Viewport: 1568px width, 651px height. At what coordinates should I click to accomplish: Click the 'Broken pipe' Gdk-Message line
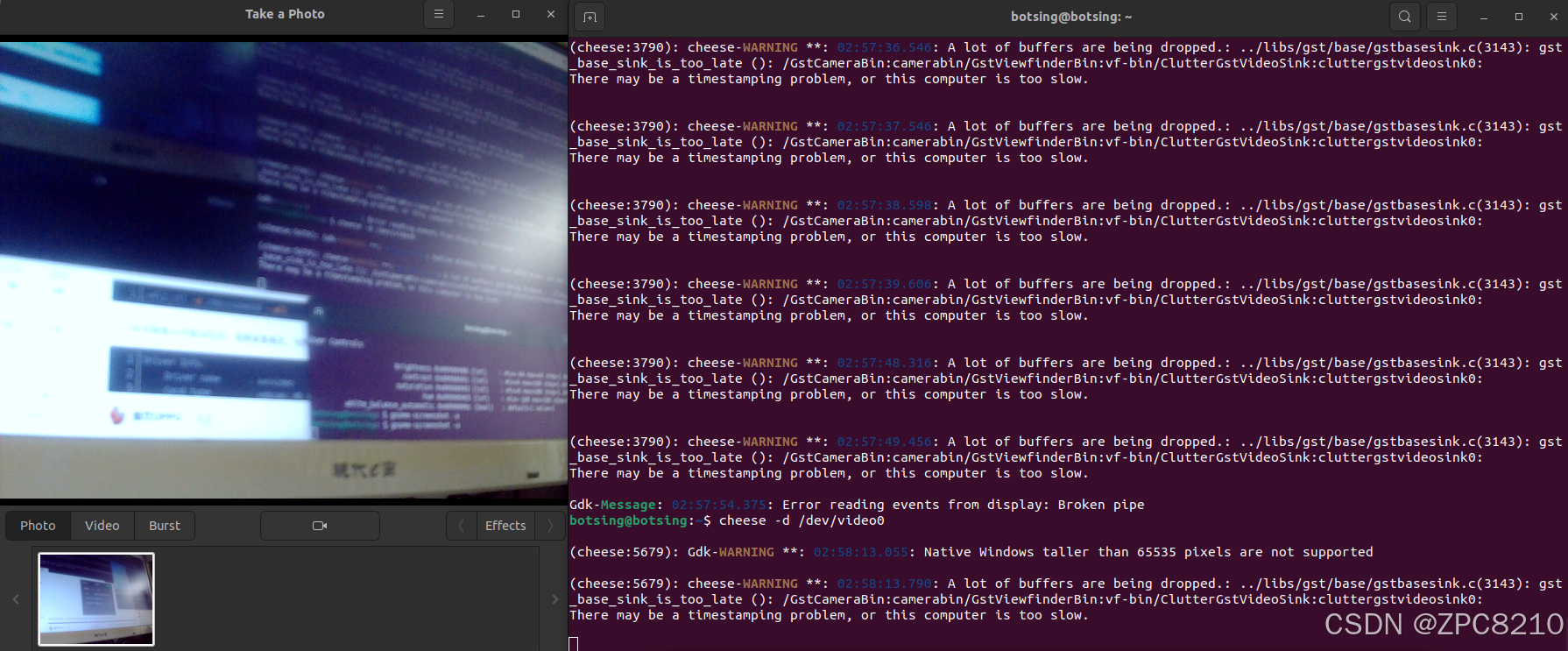[x=857, y=505]
